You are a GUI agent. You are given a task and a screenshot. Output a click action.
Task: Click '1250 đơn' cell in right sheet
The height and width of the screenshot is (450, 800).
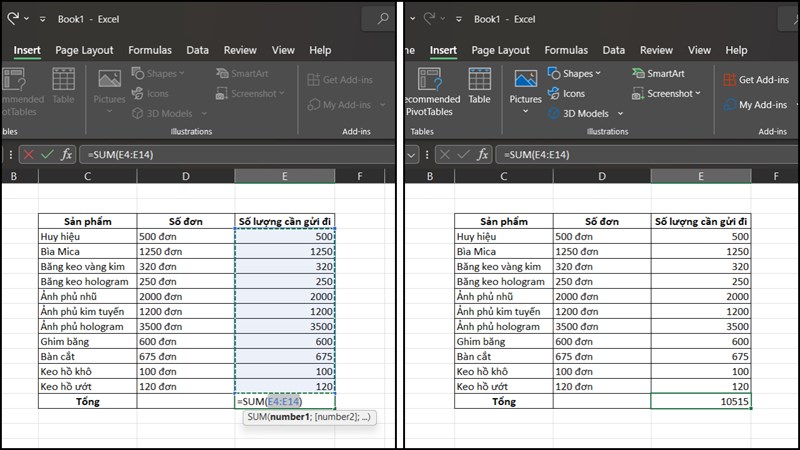point(602,252)
